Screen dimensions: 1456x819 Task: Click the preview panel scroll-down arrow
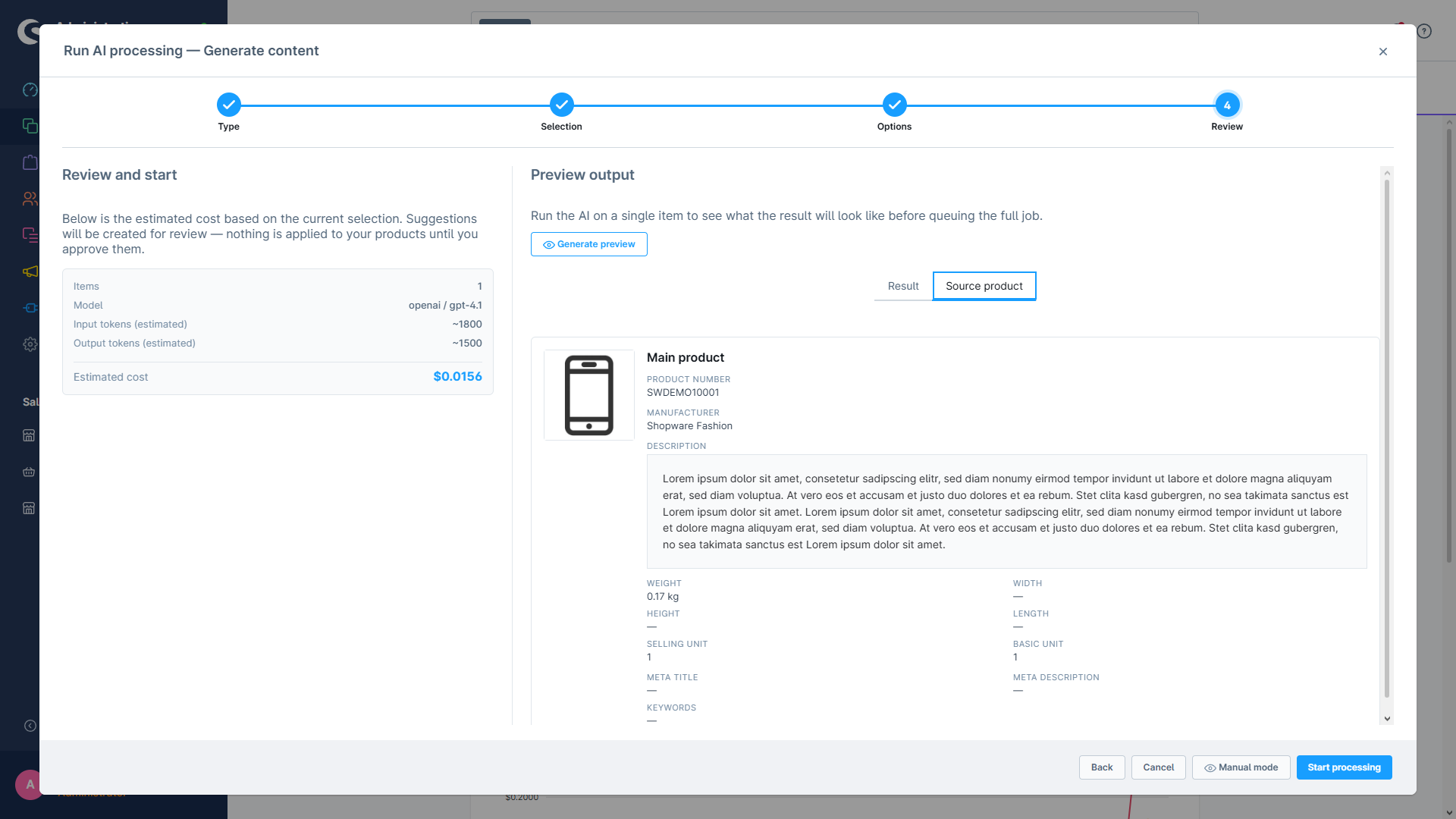tap(1387, 719)
